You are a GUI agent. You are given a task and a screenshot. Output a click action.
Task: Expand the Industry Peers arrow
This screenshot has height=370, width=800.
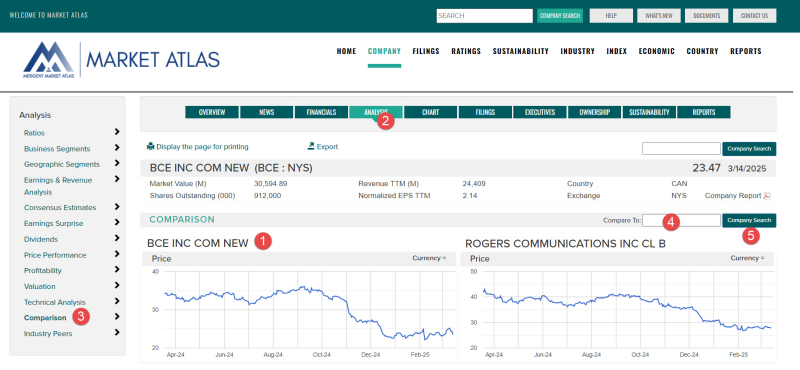click(117, 333)
